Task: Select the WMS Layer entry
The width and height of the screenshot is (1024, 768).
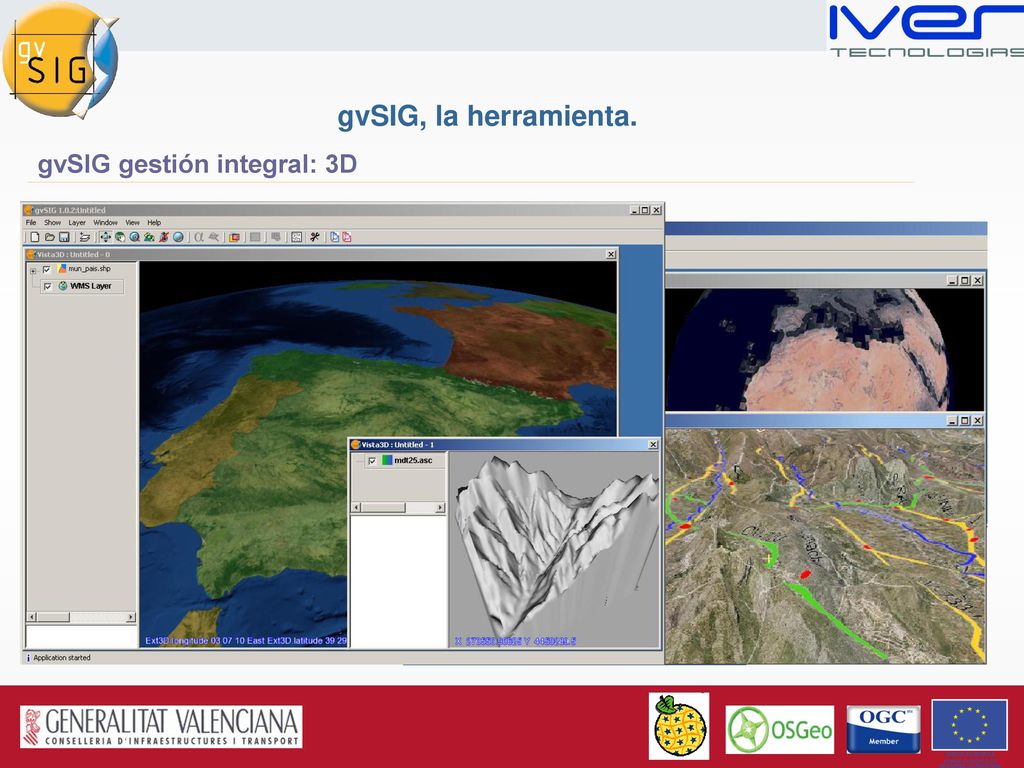Action: [82, 286]
